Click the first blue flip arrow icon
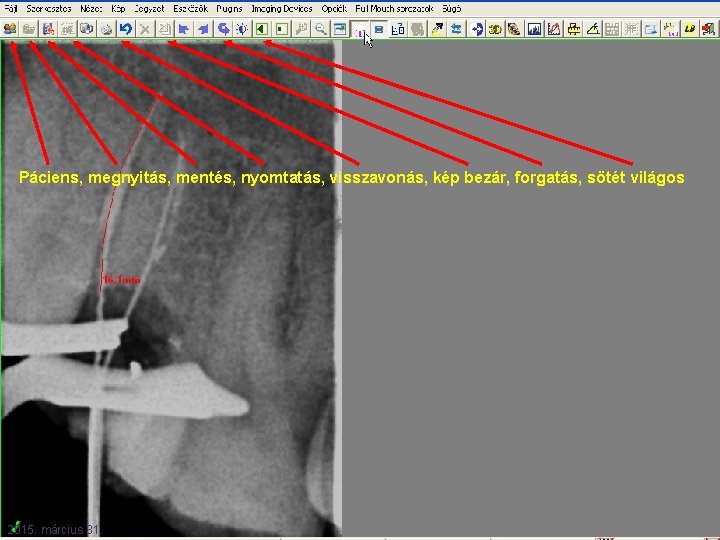This screenshot has height=540, width=720. pyautogui.click(x=184, y=29)
